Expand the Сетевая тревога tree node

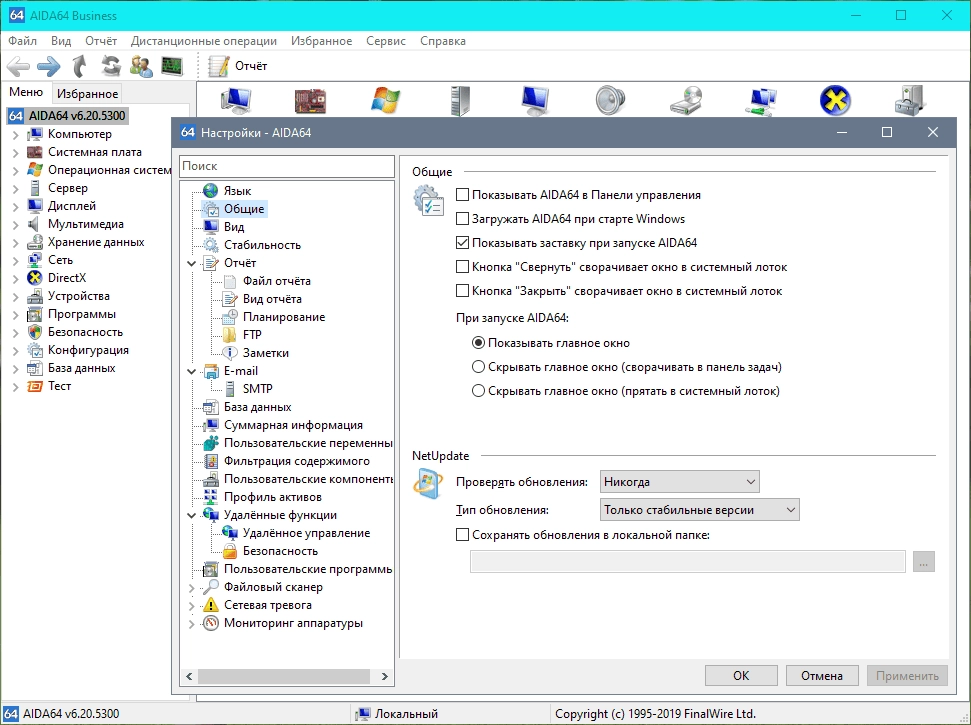(191, 606)
